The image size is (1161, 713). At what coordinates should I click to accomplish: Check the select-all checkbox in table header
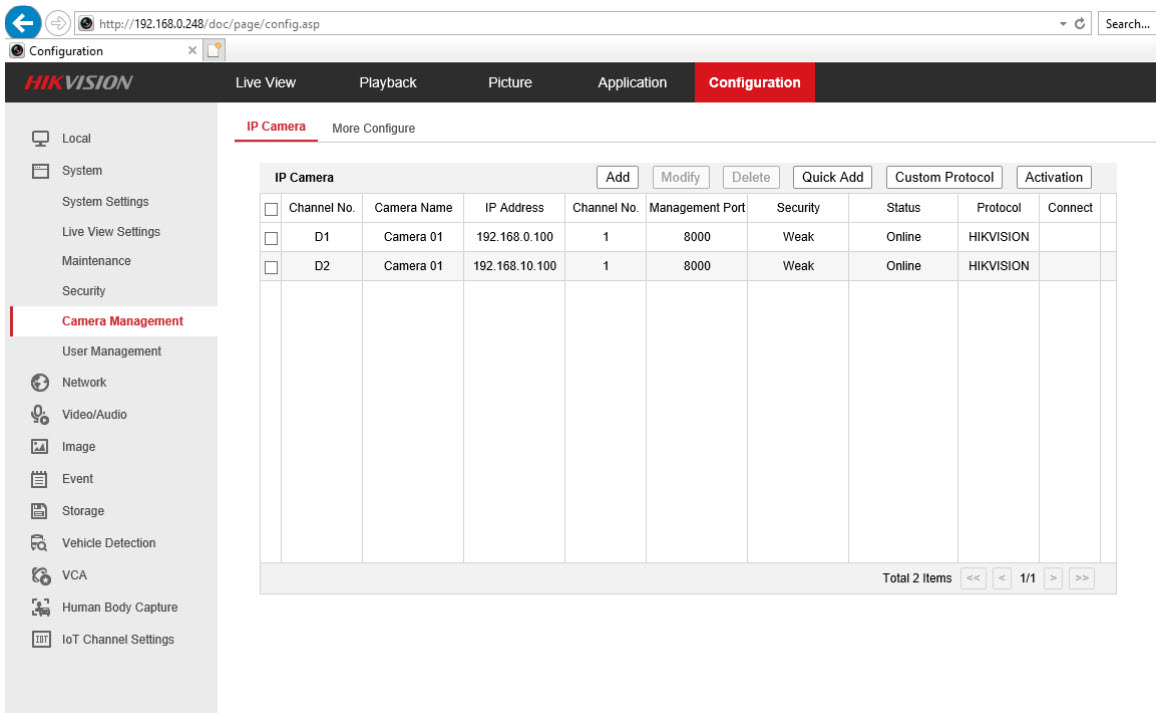coord(270,209)
